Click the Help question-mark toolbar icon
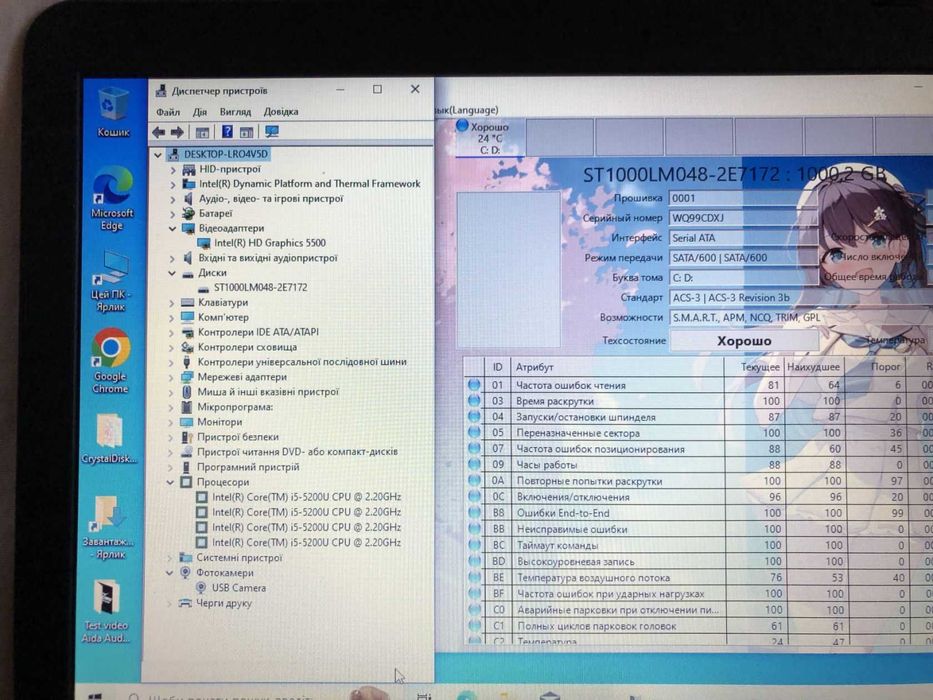The width and height of the screenshot is (933, 700). click(227, 132)
